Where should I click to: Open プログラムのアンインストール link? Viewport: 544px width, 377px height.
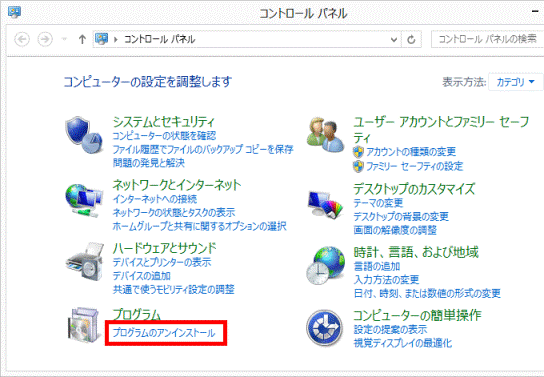164,333
